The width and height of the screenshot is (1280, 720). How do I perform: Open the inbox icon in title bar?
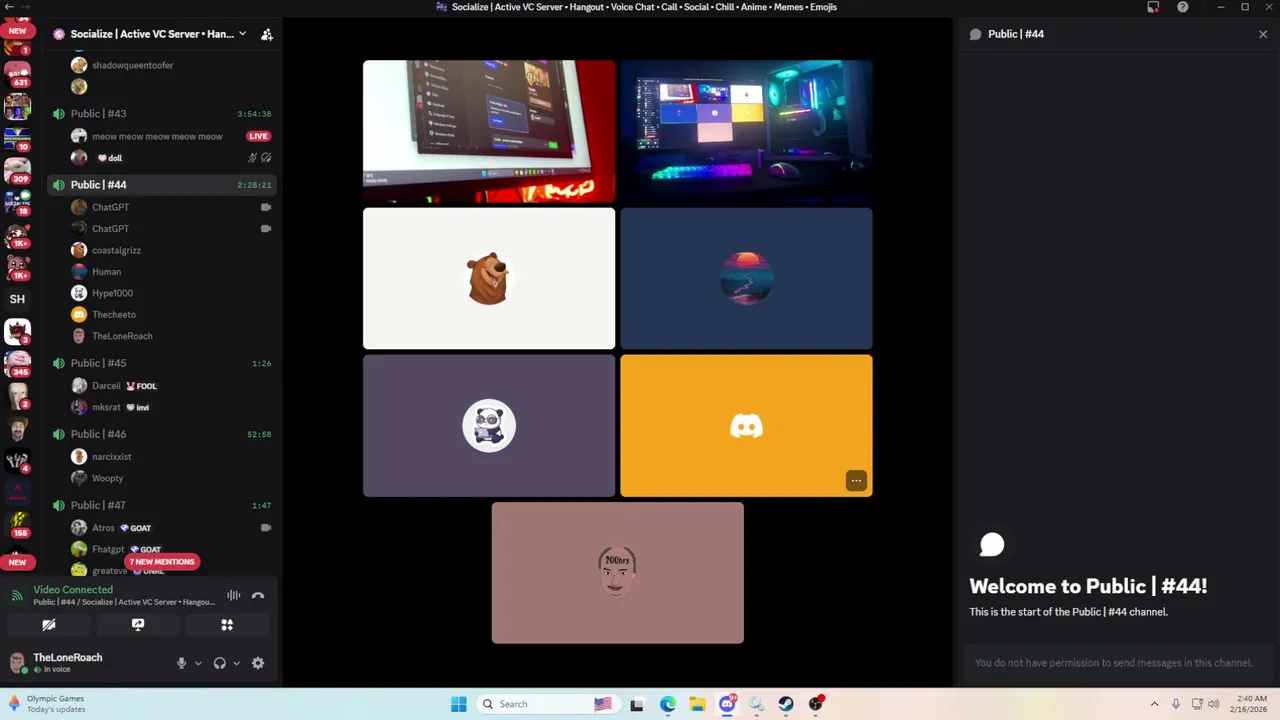point(1153,7)
